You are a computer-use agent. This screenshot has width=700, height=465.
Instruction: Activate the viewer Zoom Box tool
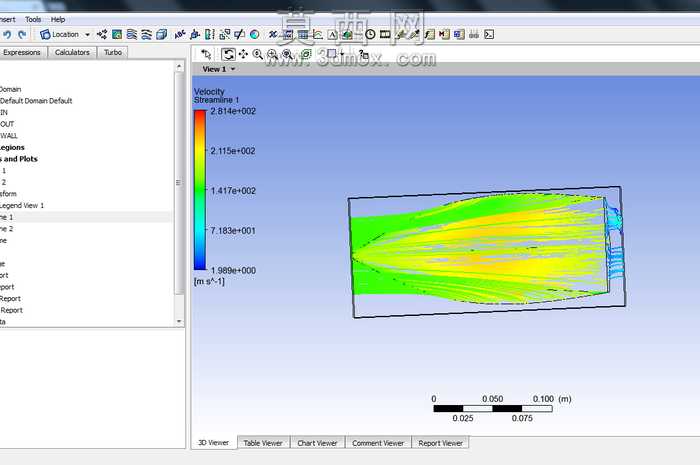click(x=272, y=54)
